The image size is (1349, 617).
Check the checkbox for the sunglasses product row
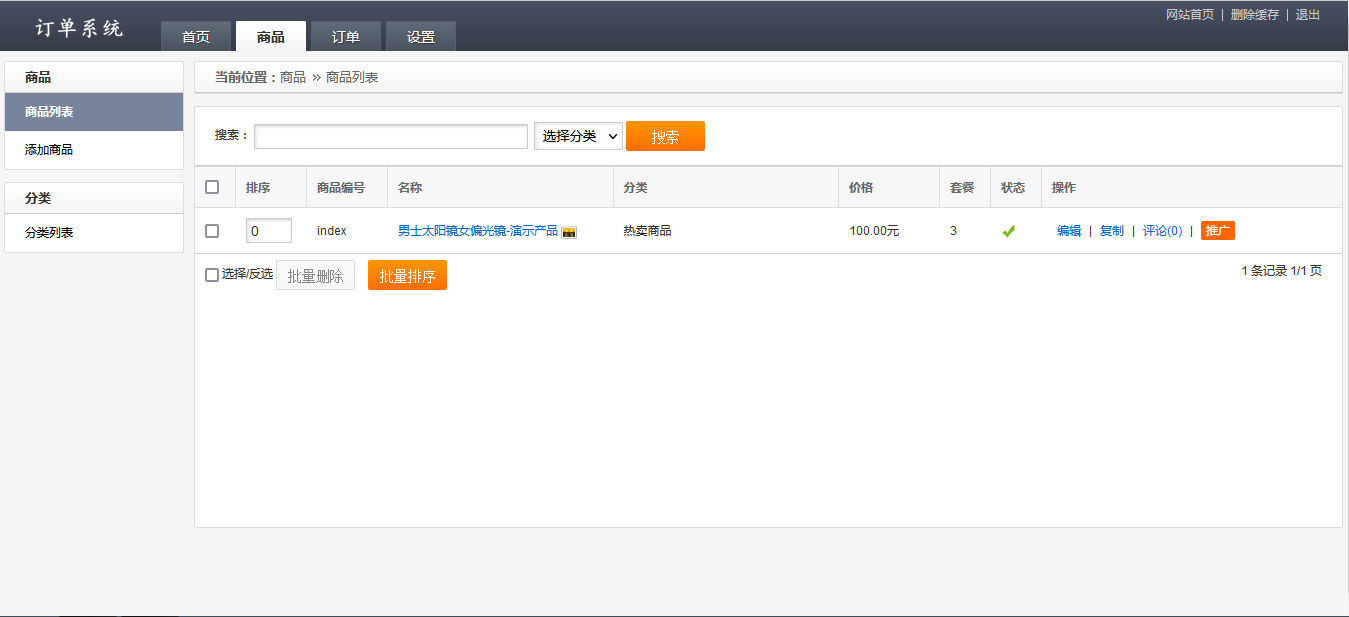[x=213, y=230]
